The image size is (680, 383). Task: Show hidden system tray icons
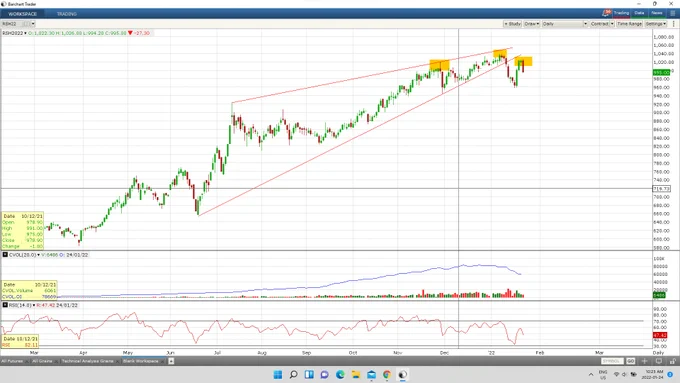pyautogui.click(x=591, y=375)
